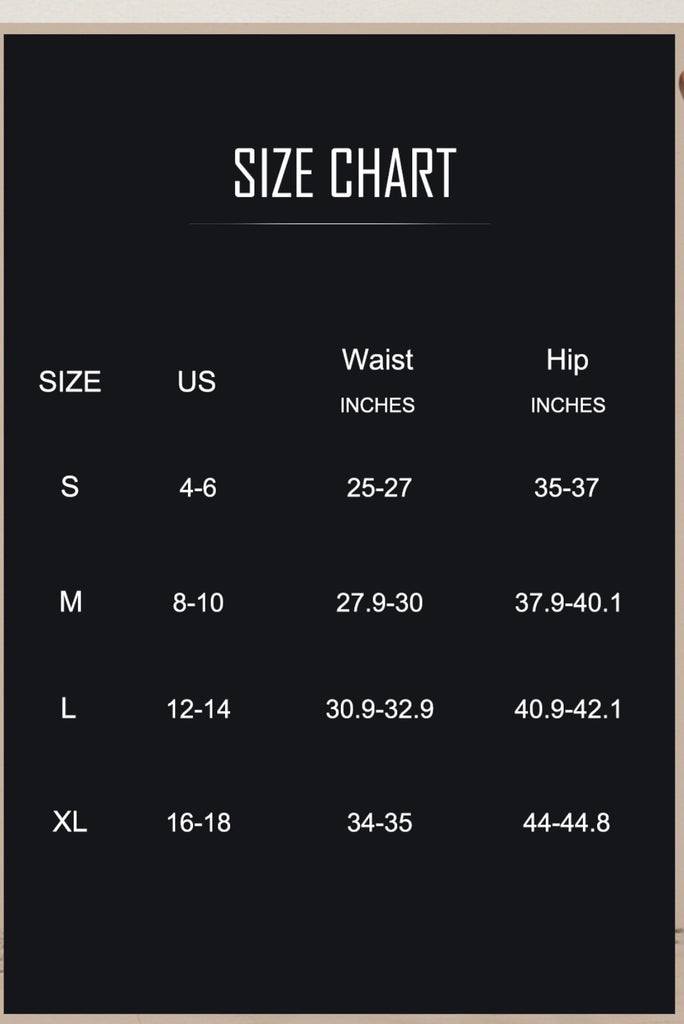Screen dimensions: 684x1024
Task: Select the SIZE column header
Action: tap(70, 382)
